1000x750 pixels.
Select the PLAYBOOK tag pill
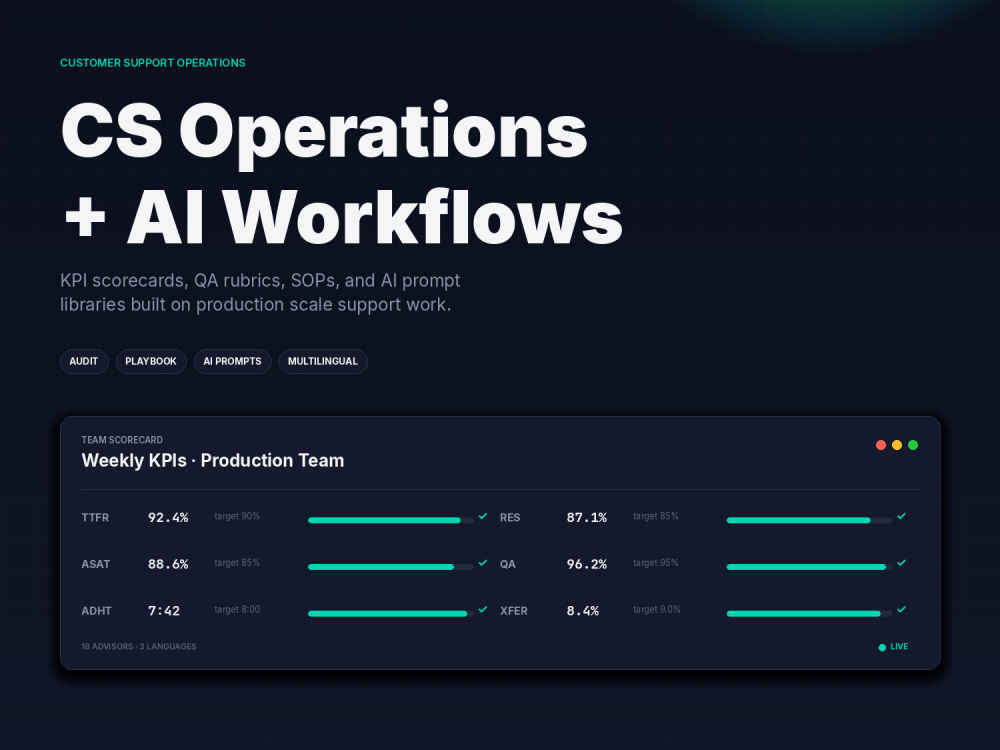tap(151, 362)
